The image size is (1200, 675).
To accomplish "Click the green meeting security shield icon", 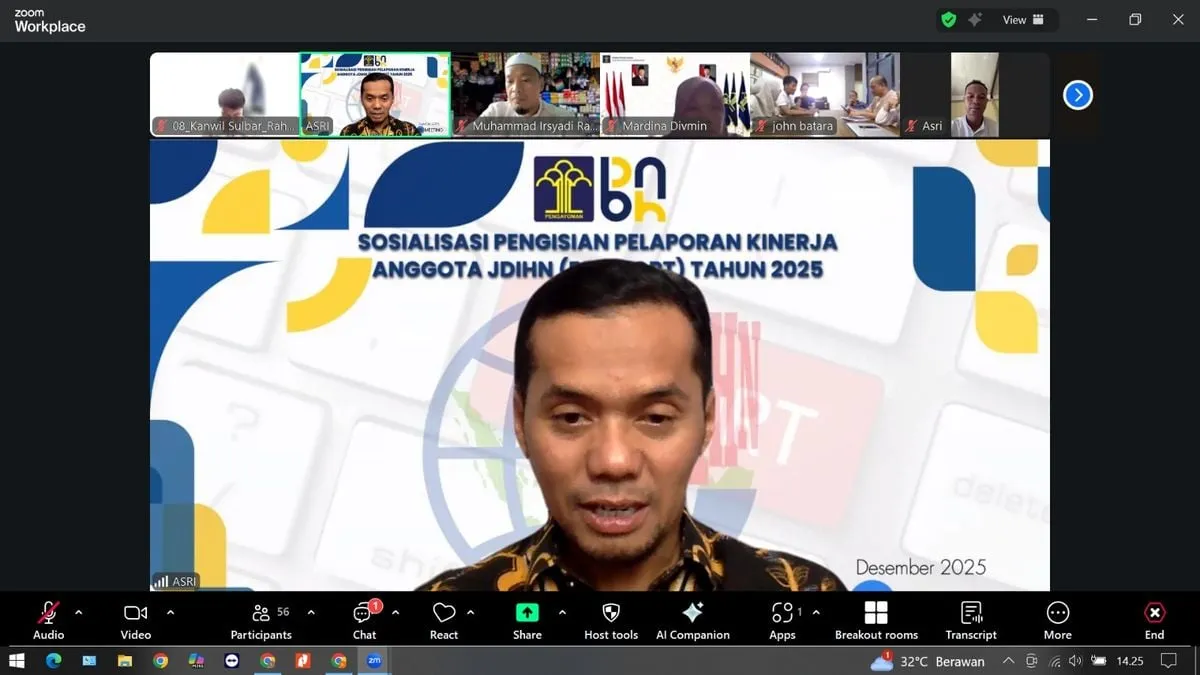I will tap(949, 20).
